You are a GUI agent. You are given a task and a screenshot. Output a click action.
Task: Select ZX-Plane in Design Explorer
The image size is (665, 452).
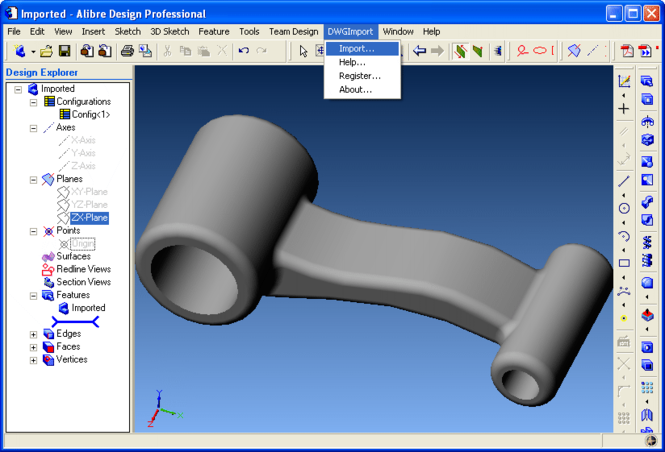point(89,218)
